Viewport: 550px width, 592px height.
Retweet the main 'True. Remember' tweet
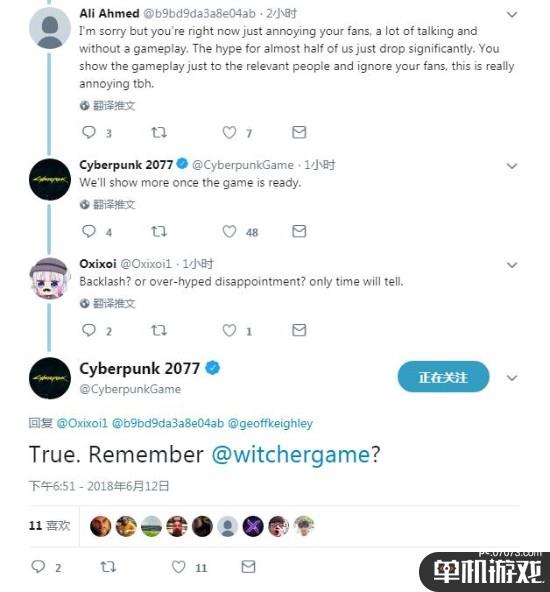(x=108, y=567)
